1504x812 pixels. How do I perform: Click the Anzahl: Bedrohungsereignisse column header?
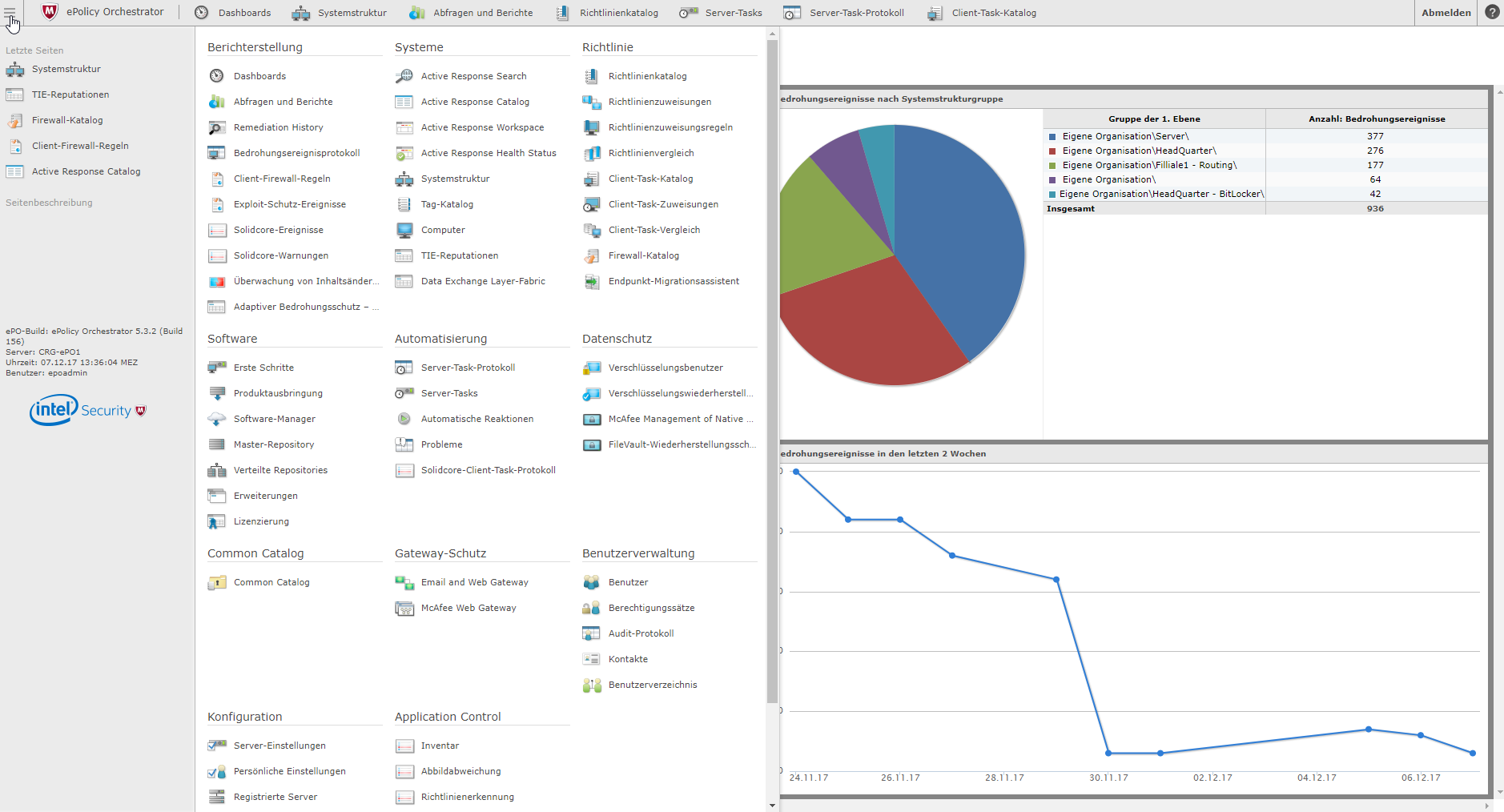1377,119
